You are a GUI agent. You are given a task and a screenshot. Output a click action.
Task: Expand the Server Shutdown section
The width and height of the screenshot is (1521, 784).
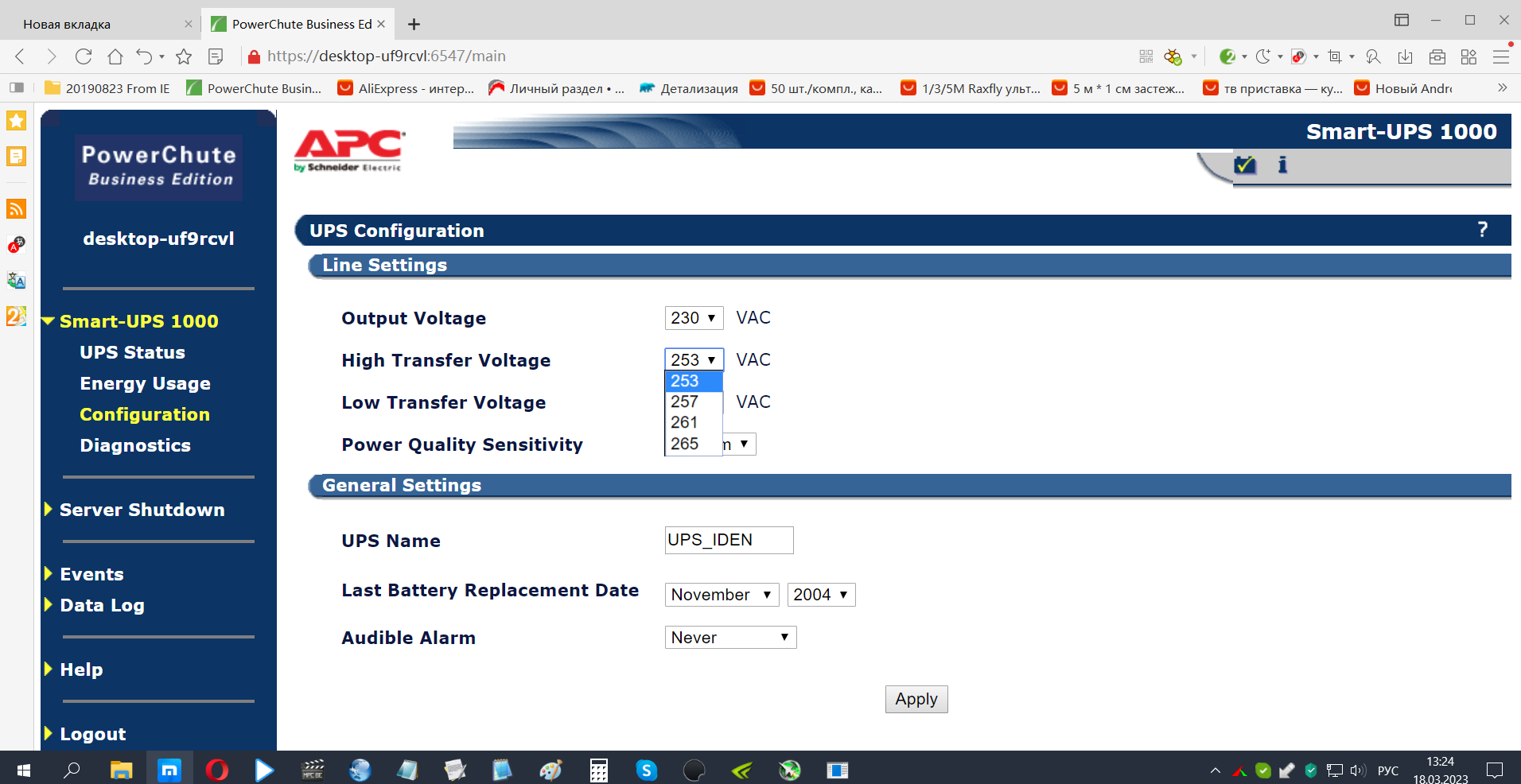[49, 510]
